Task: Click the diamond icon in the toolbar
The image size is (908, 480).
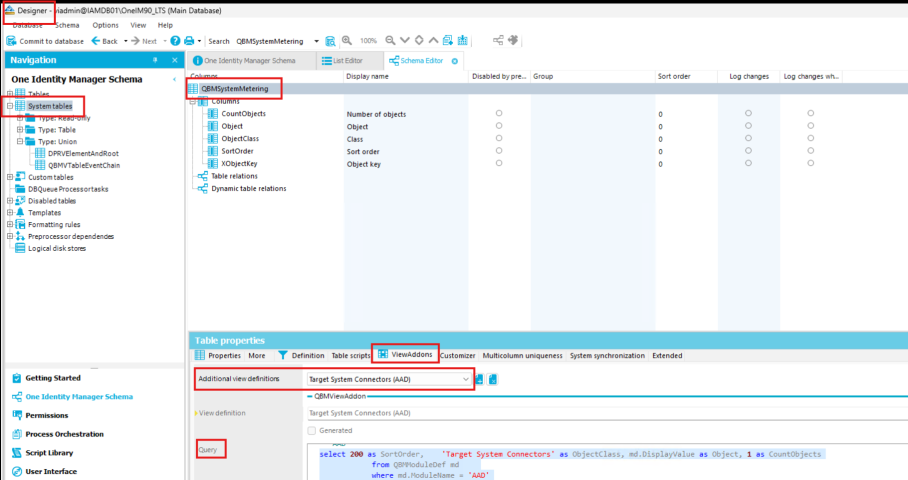Action: click(x=419, y=41)
